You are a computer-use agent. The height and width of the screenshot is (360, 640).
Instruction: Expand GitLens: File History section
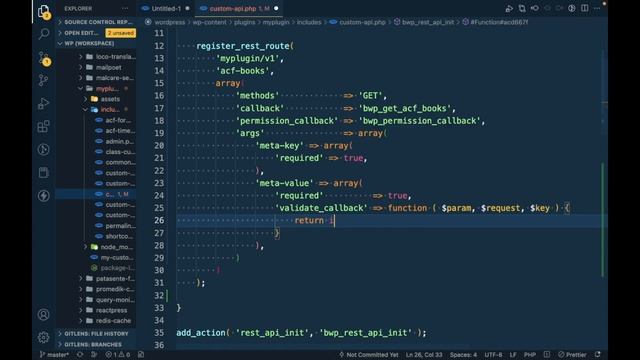tap(96, 333)
